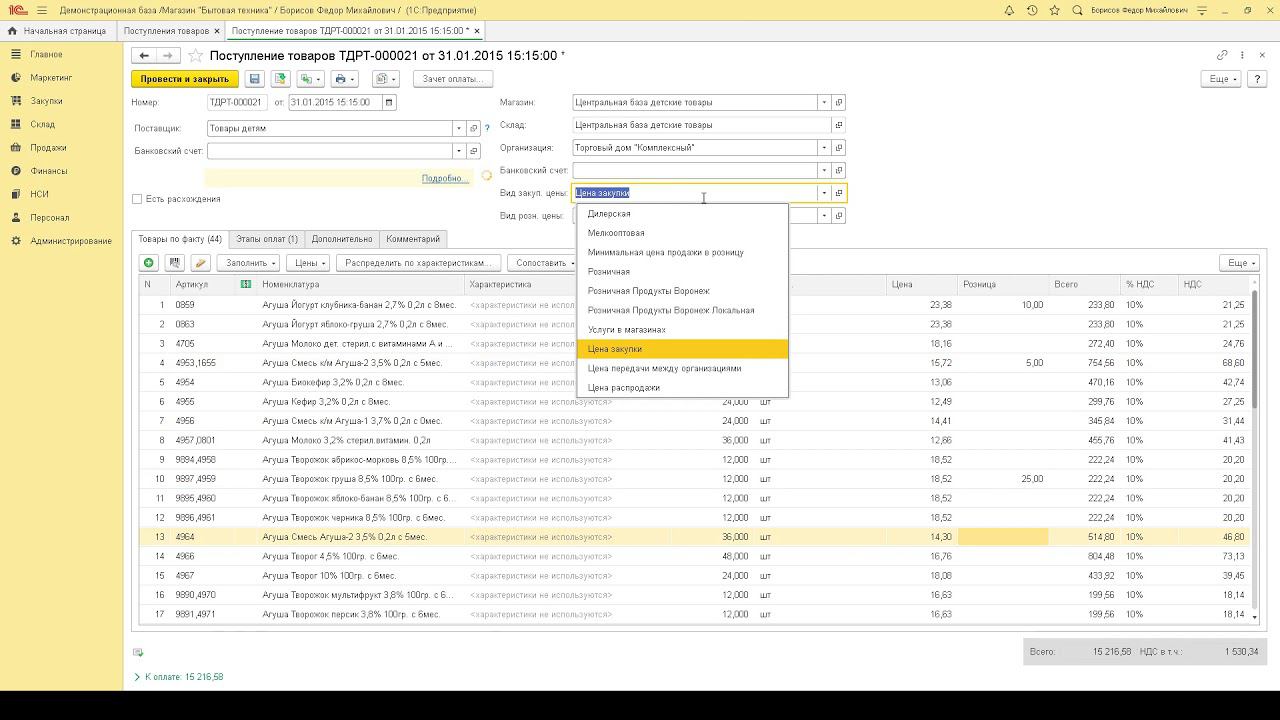Switch to the Поступления товаров window tab

(167, 31)
